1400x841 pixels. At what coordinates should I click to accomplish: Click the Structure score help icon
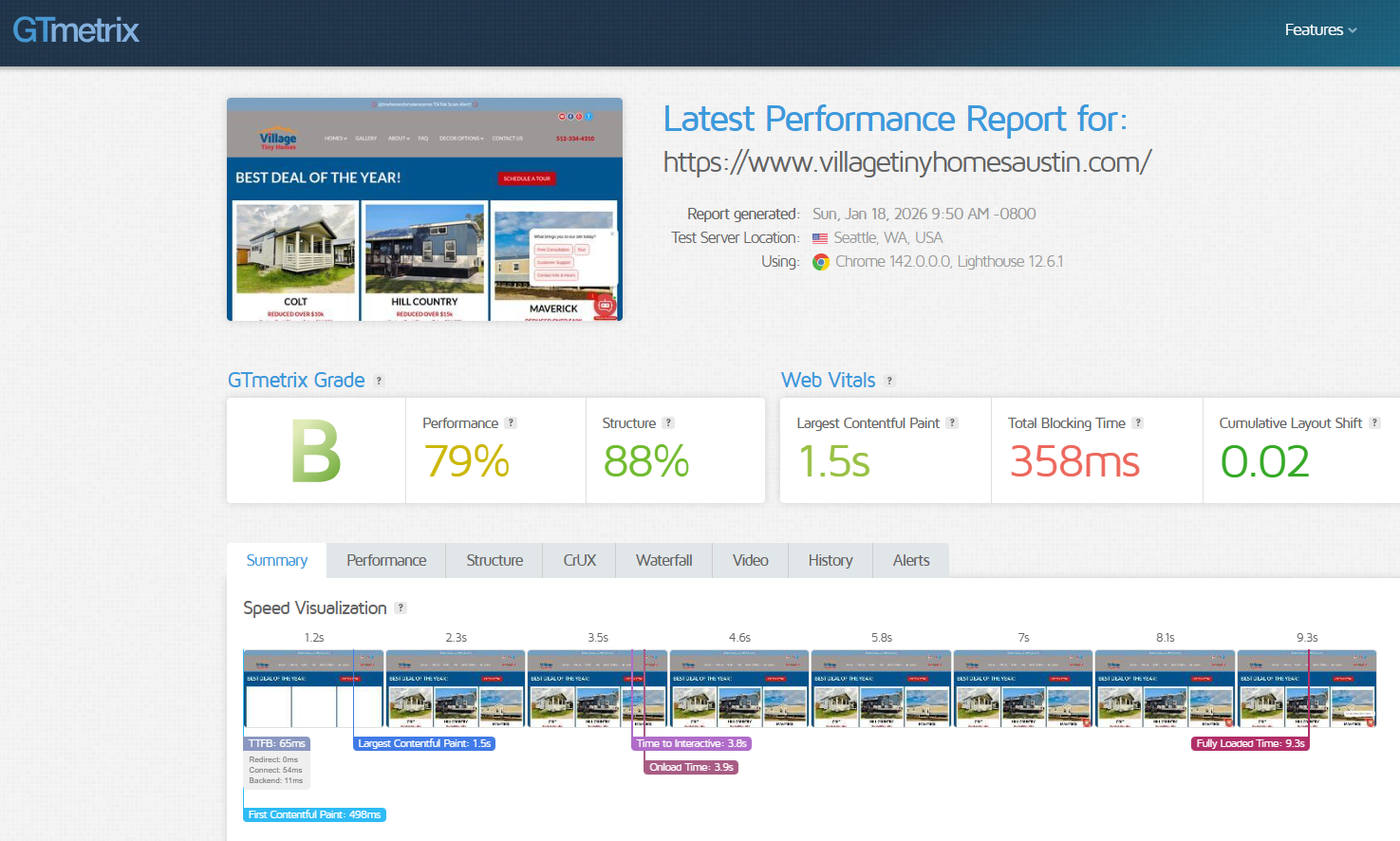click(x=668, y=423)
